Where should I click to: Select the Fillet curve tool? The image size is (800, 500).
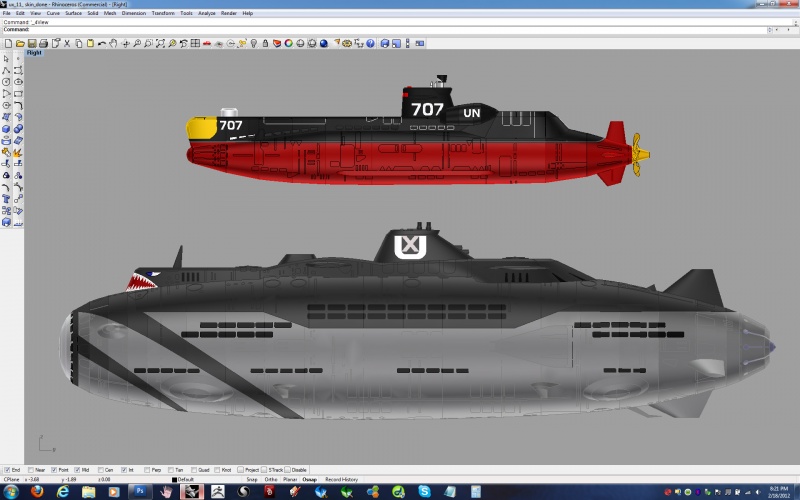[x=18, y=105]
